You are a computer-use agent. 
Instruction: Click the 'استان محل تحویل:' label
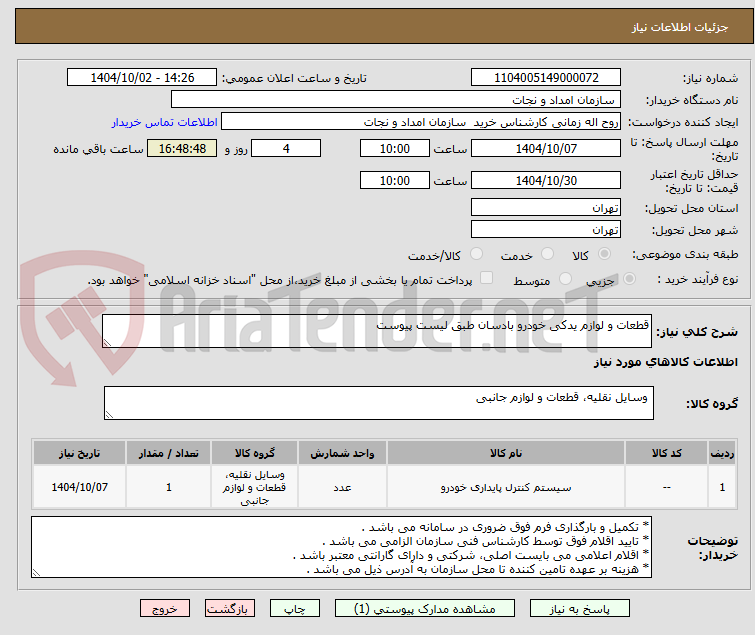[x=691, y=208]
